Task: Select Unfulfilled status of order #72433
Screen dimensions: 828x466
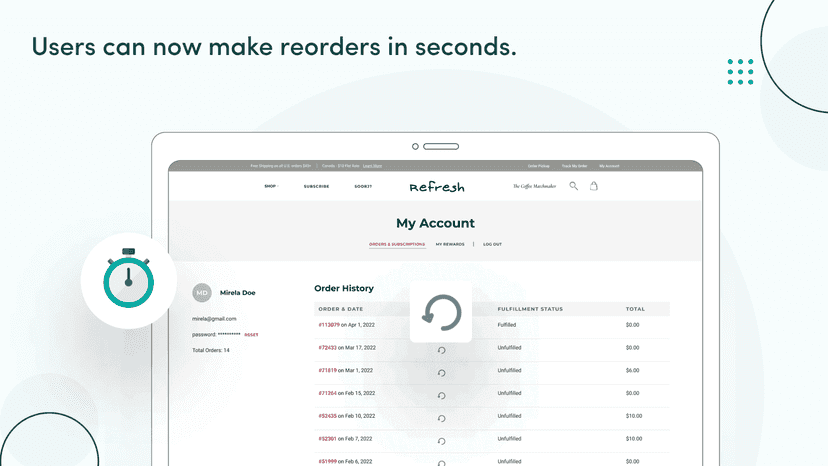Action: pyautogui.click(x=509, y=348)
